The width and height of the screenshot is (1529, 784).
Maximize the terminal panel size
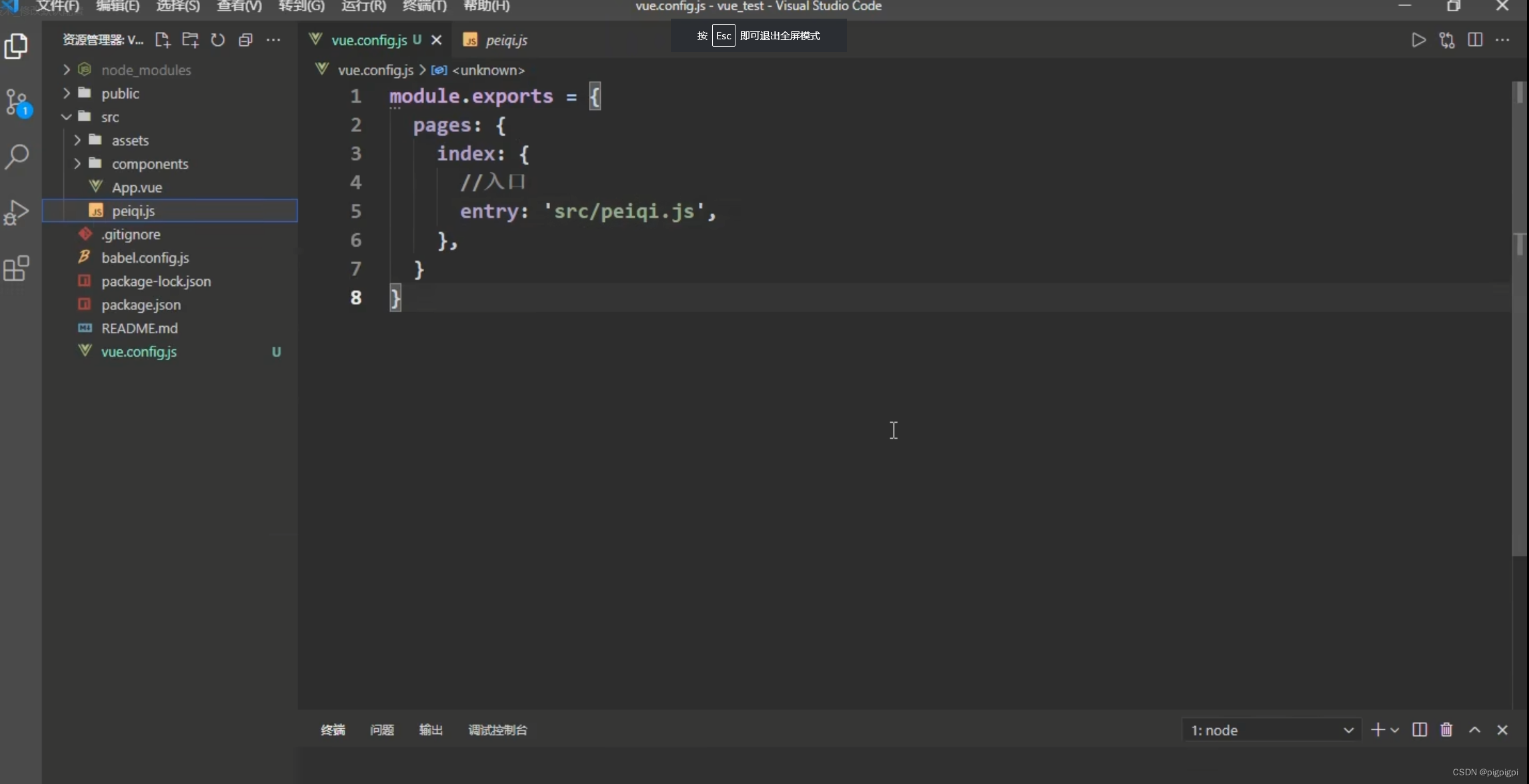point(1475,730)
